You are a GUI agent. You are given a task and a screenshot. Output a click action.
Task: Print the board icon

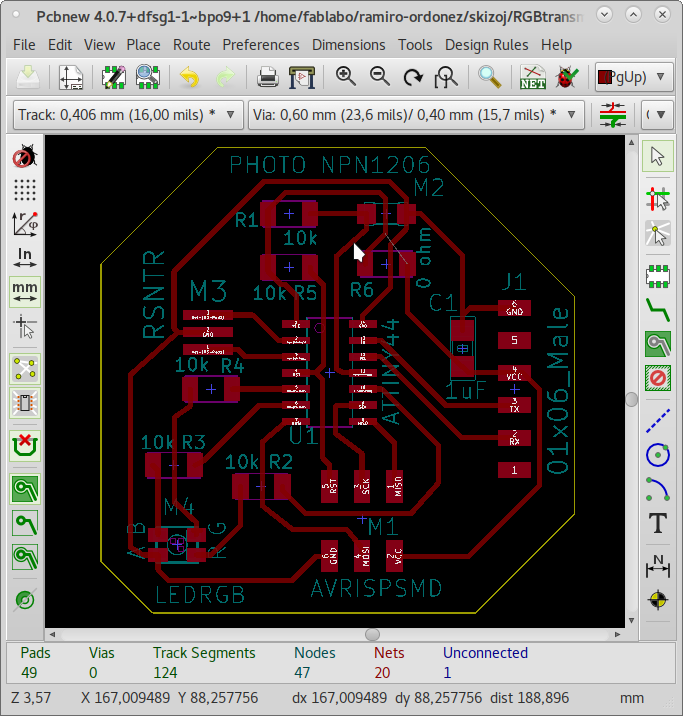pos(267,77)
